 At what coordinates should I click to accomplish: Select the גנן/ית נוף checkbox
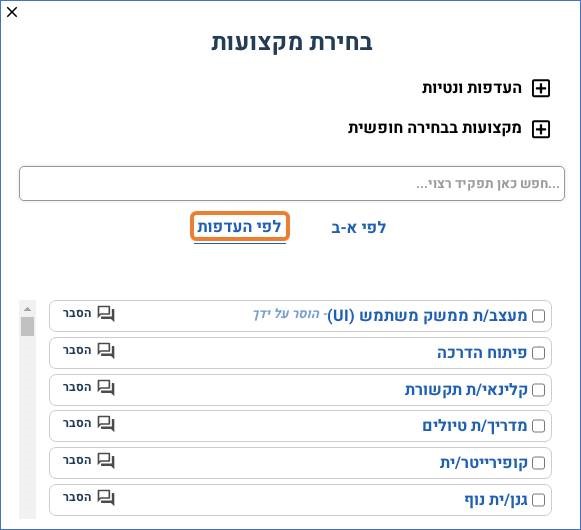click(x=538, y=500)
